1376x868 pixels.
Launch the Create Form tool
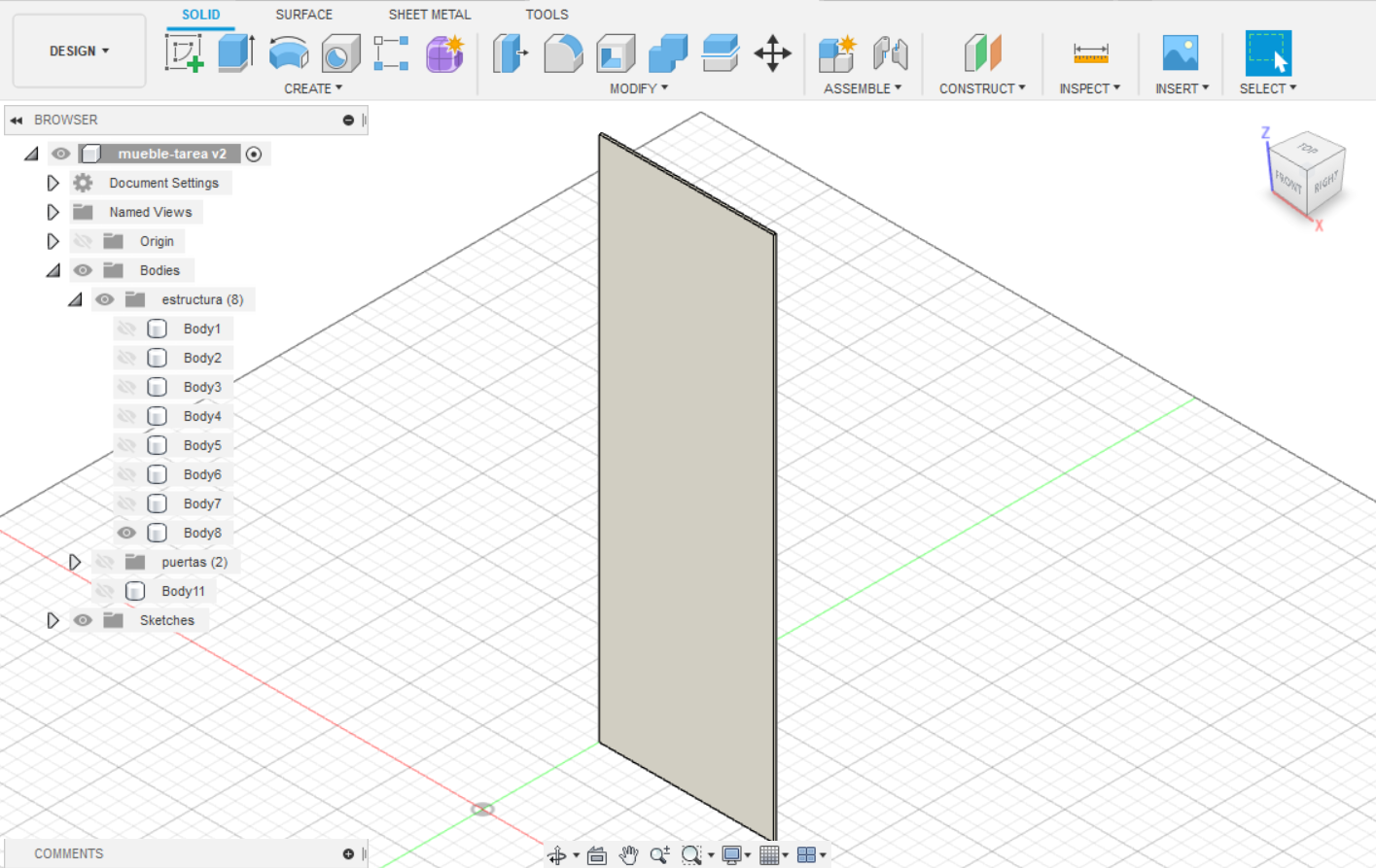coord(444,53)
